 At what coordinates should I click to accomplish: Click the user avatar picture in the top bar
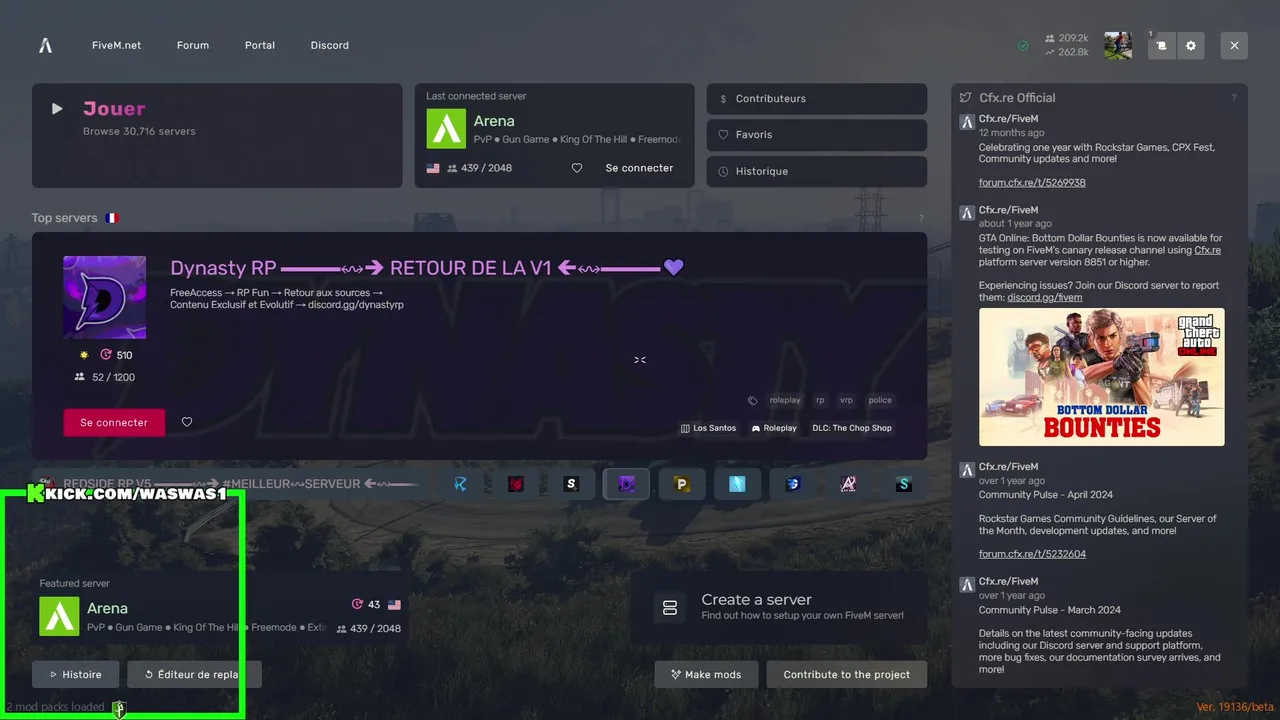pos(1118,46)
